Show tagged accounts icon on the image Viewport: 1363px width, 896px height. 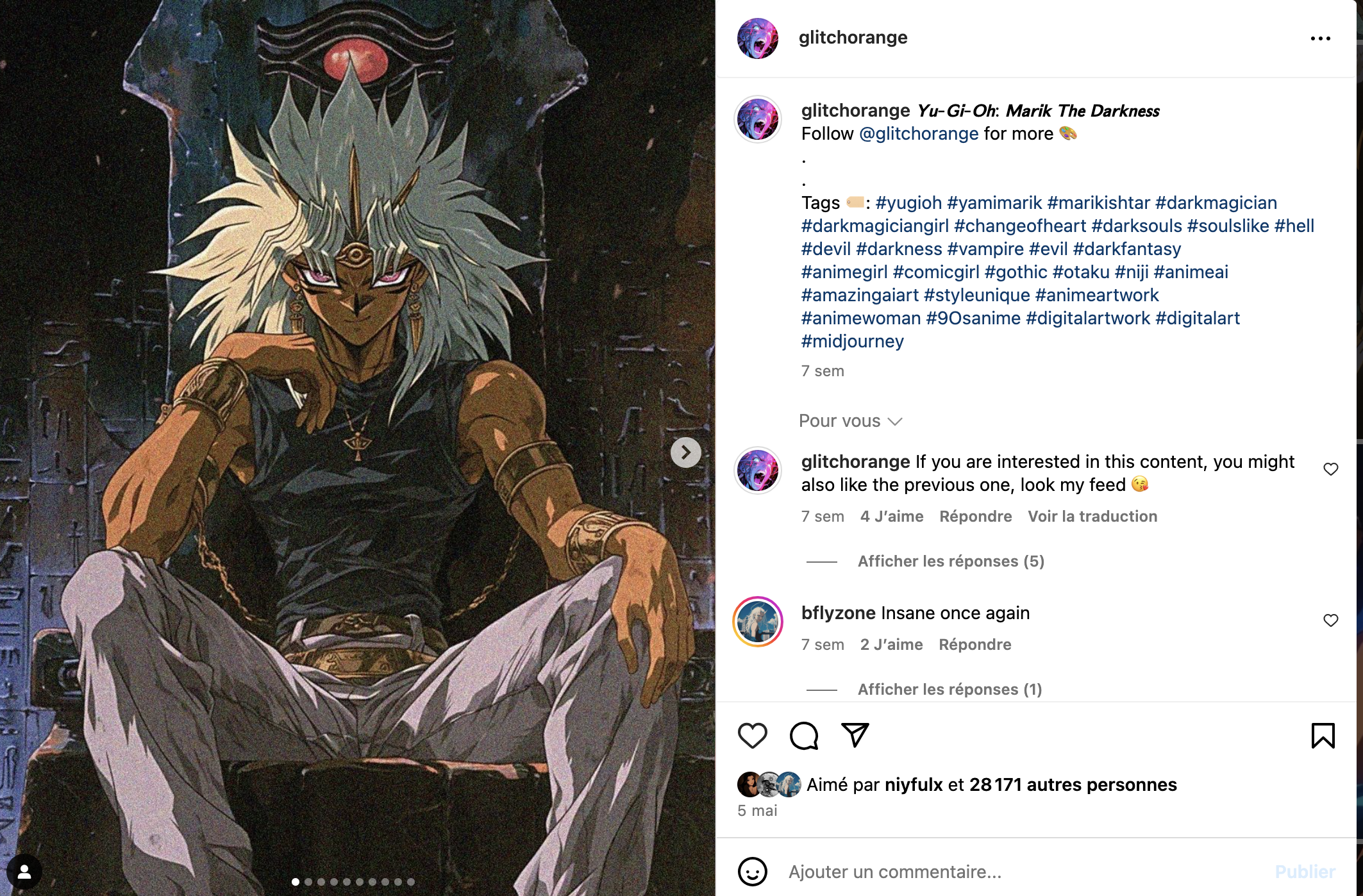pos(24,872)
